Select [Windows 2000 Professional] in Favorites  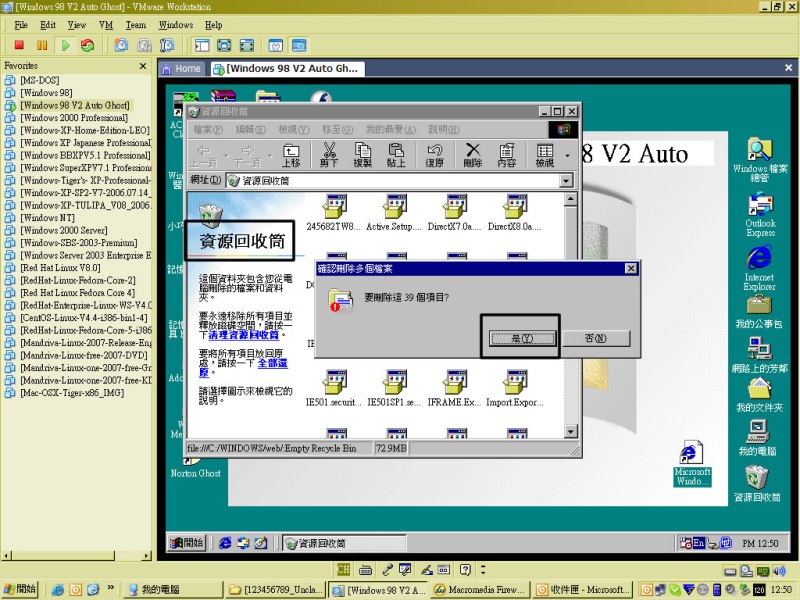(x=73, y=118)
